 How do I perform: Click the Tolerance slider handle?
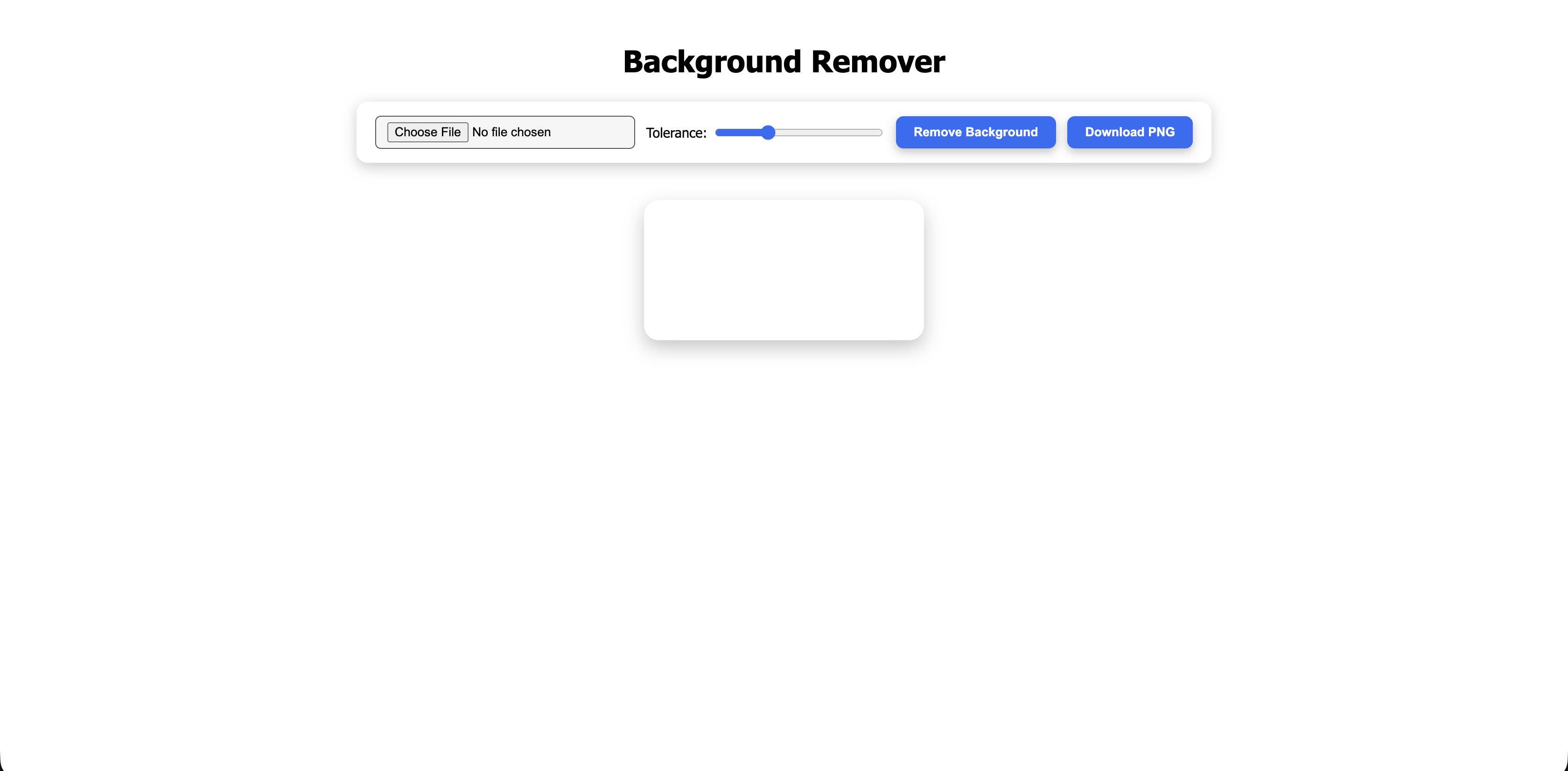click(768, 132)
